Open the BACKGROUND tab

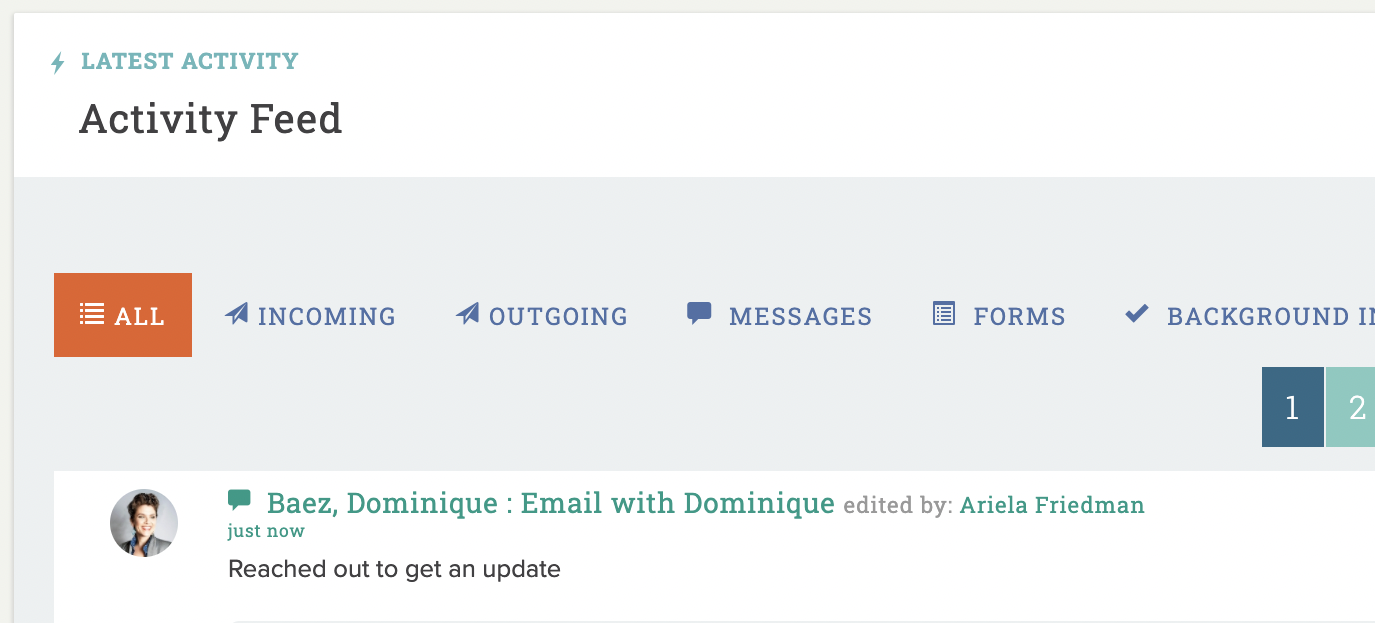[1250, 315]
